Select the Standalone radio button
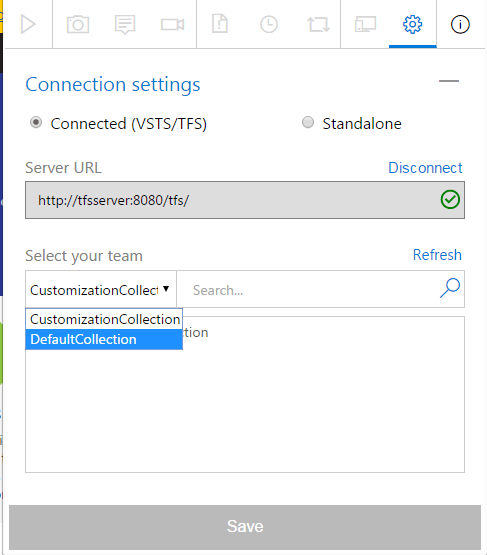The image size is (487, 555). 308,122
